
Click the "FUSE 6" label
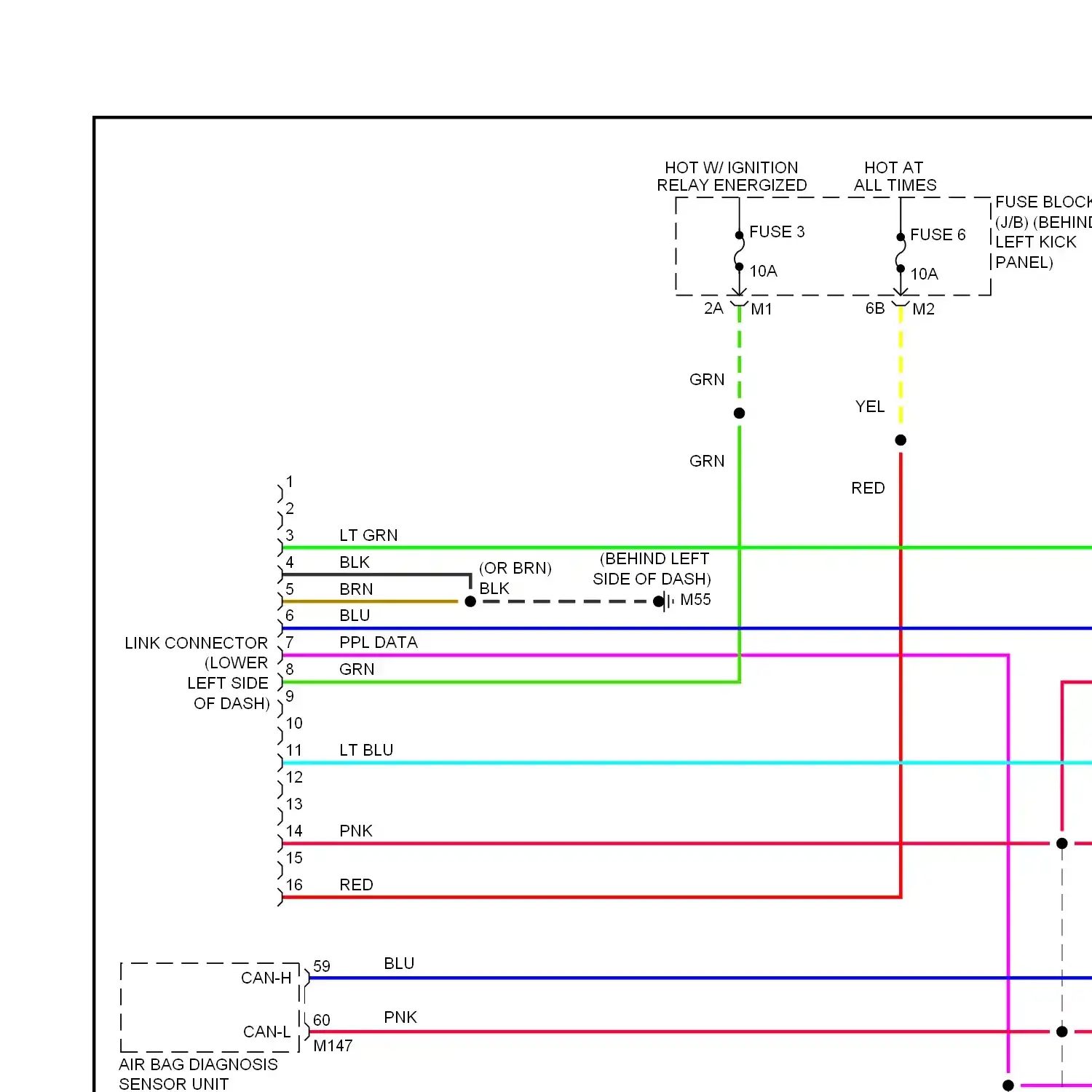coord(938,234)
